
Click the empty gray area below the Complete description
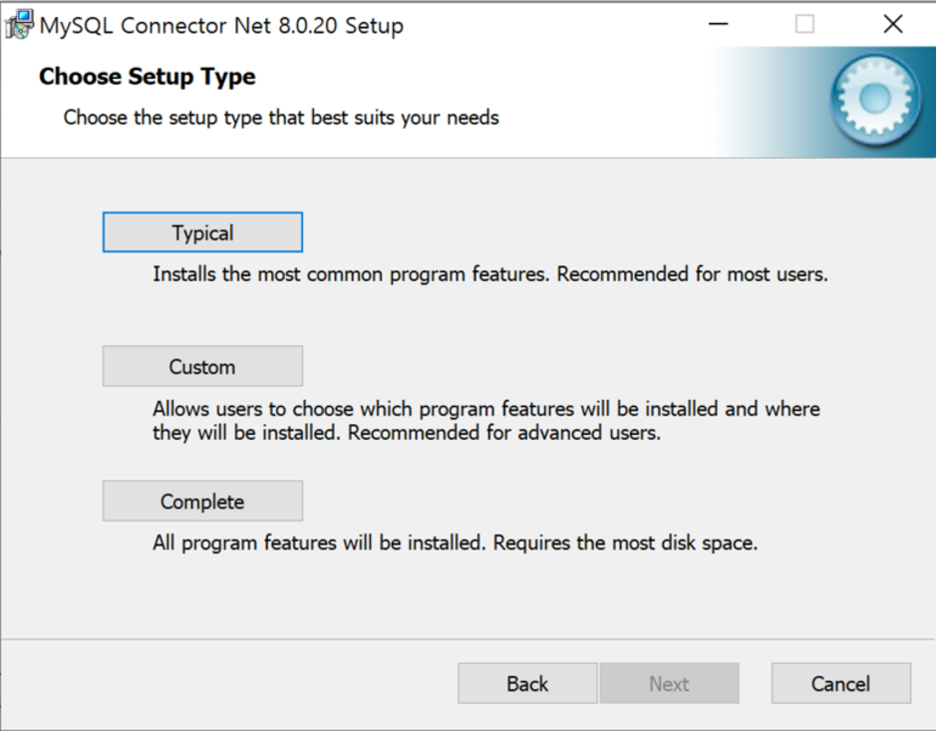[x=468, y=597]
